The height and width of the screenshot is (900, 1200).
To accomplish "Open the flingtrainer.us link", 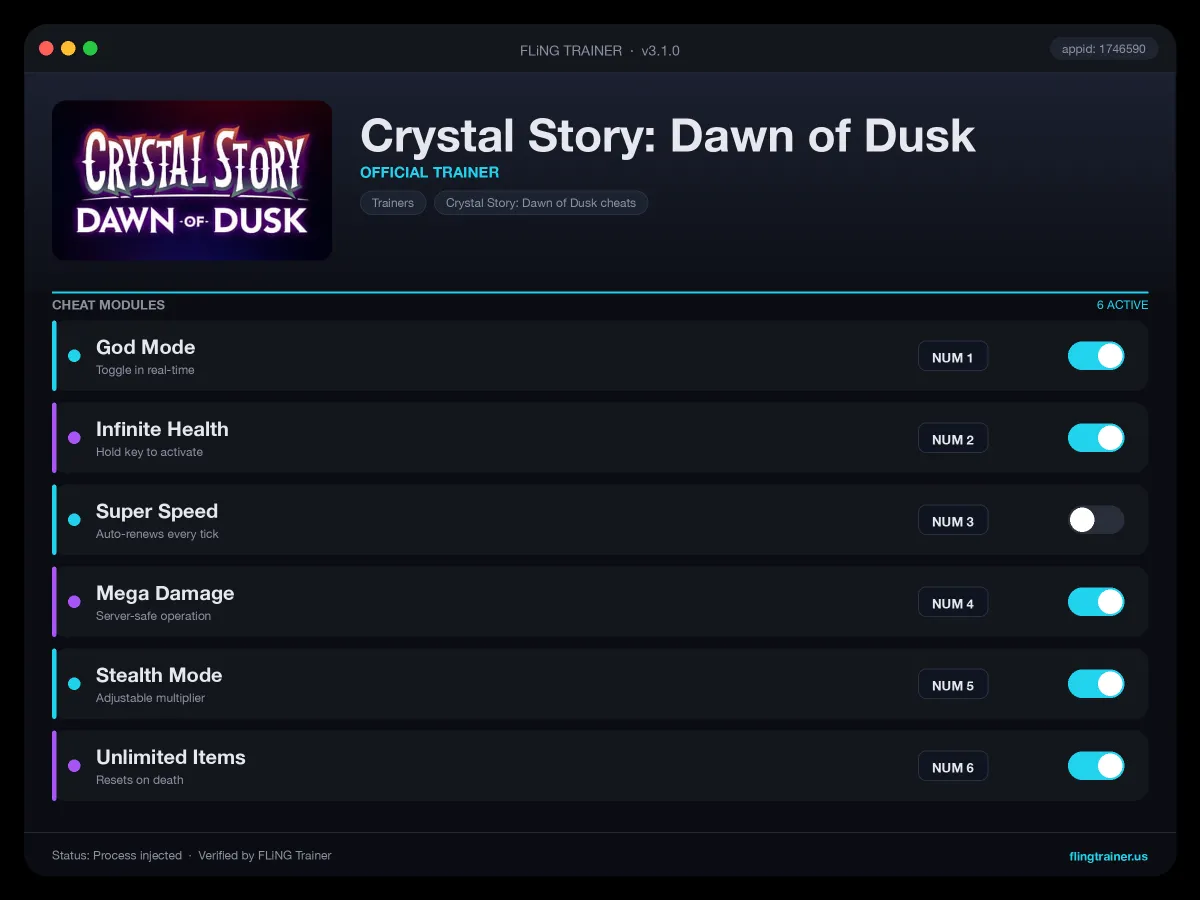I will (1108, 856).
